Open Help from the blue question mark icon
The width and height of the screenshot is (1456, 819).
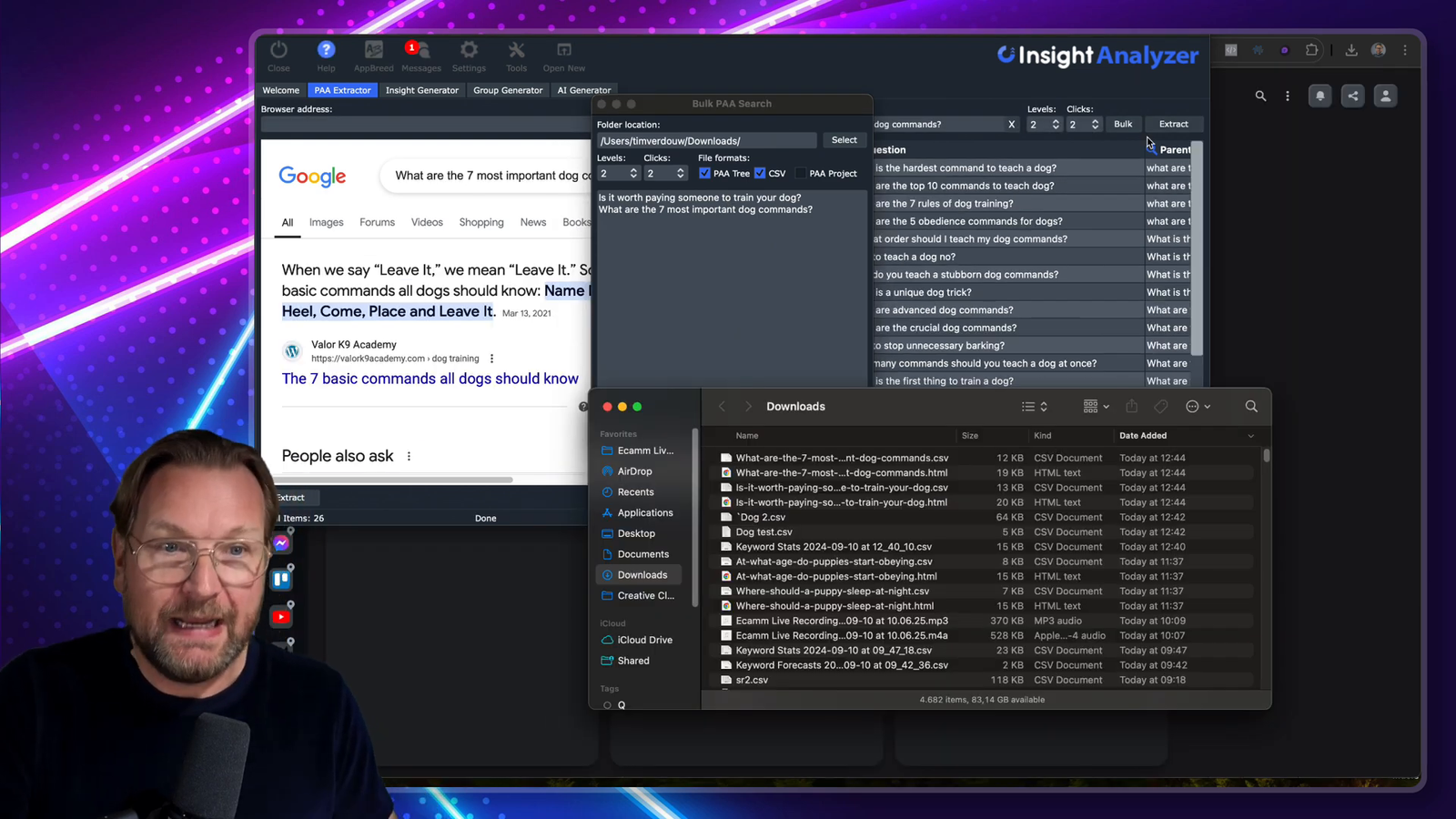coord(326,50)
